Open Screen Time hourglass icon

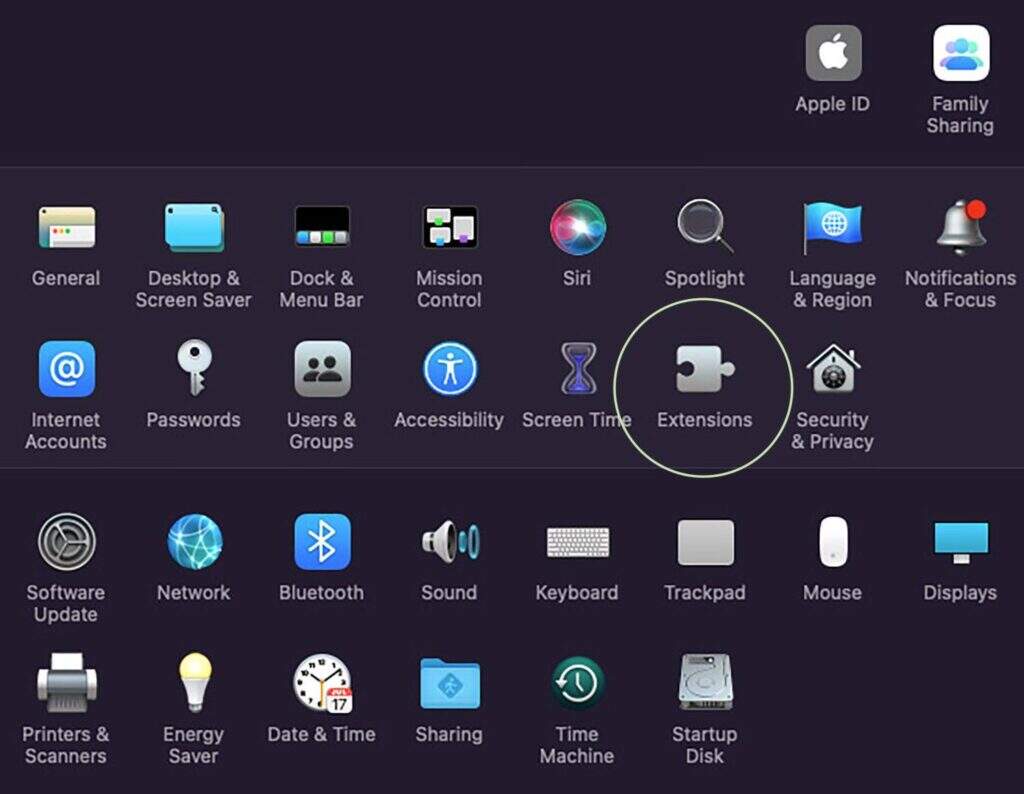click(578, 369)
